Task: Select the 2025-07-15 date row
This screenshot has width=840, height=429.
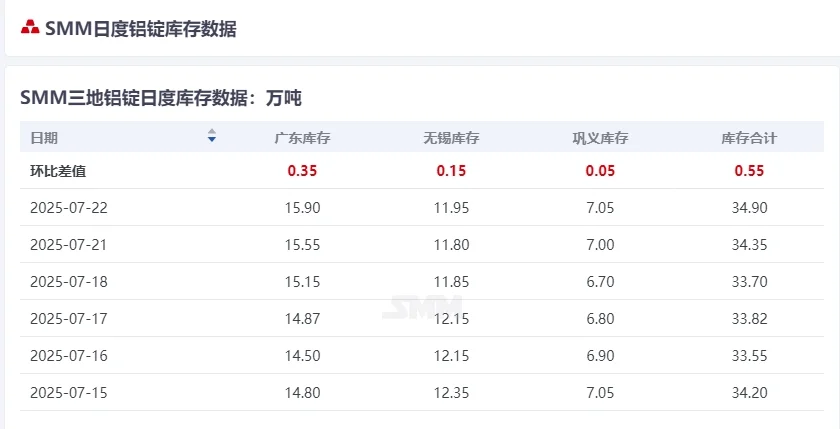Action: 422,393
